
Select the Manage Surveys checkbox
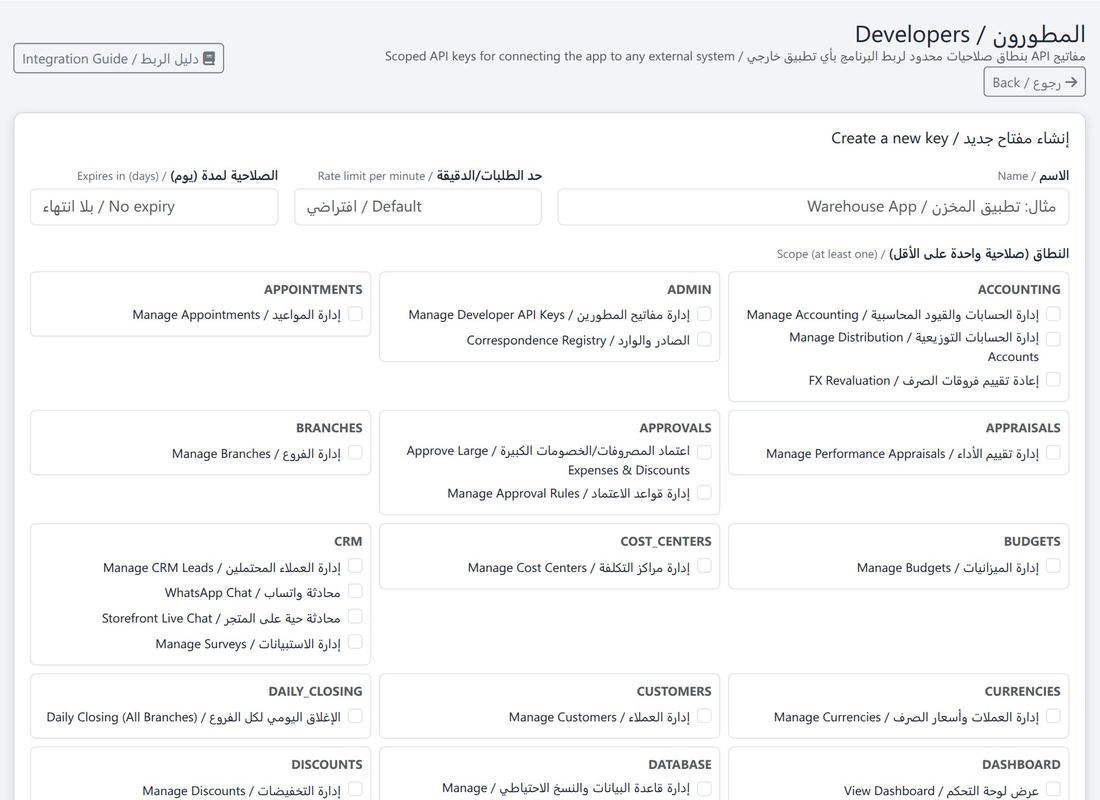356,642
